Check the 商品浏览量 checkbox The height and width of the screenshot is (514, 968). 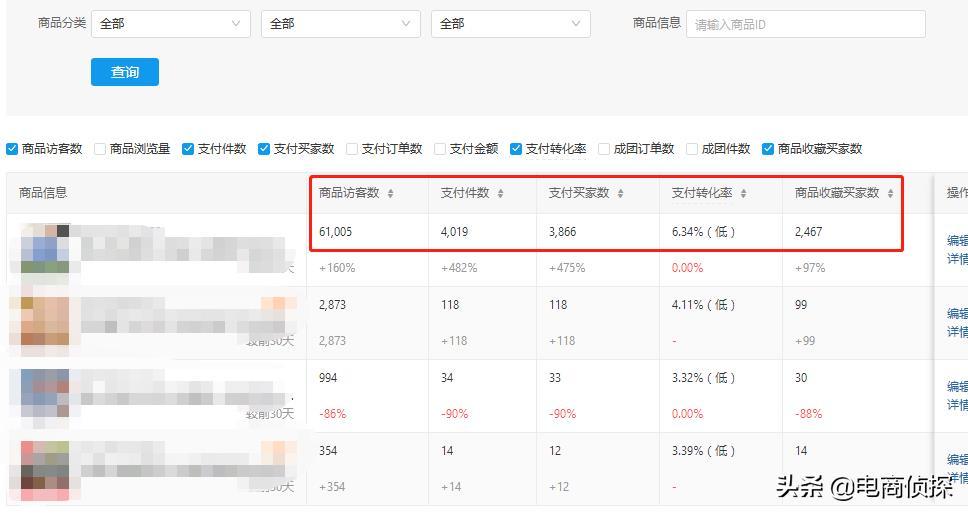(x=100, y=149)
